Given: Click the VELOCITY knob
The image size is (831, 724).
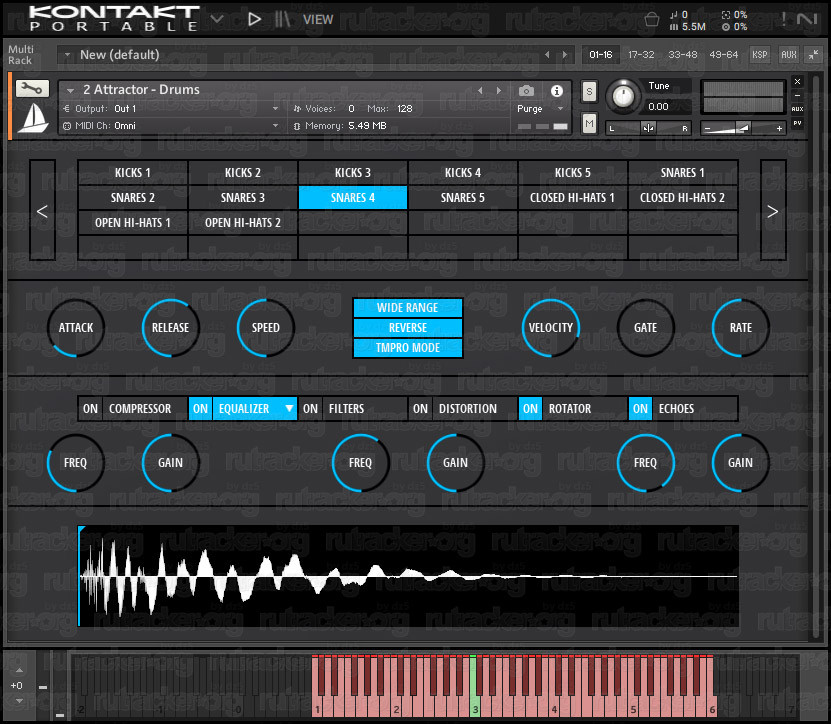Looking at the screenshot, I should [x=551, y=328].
